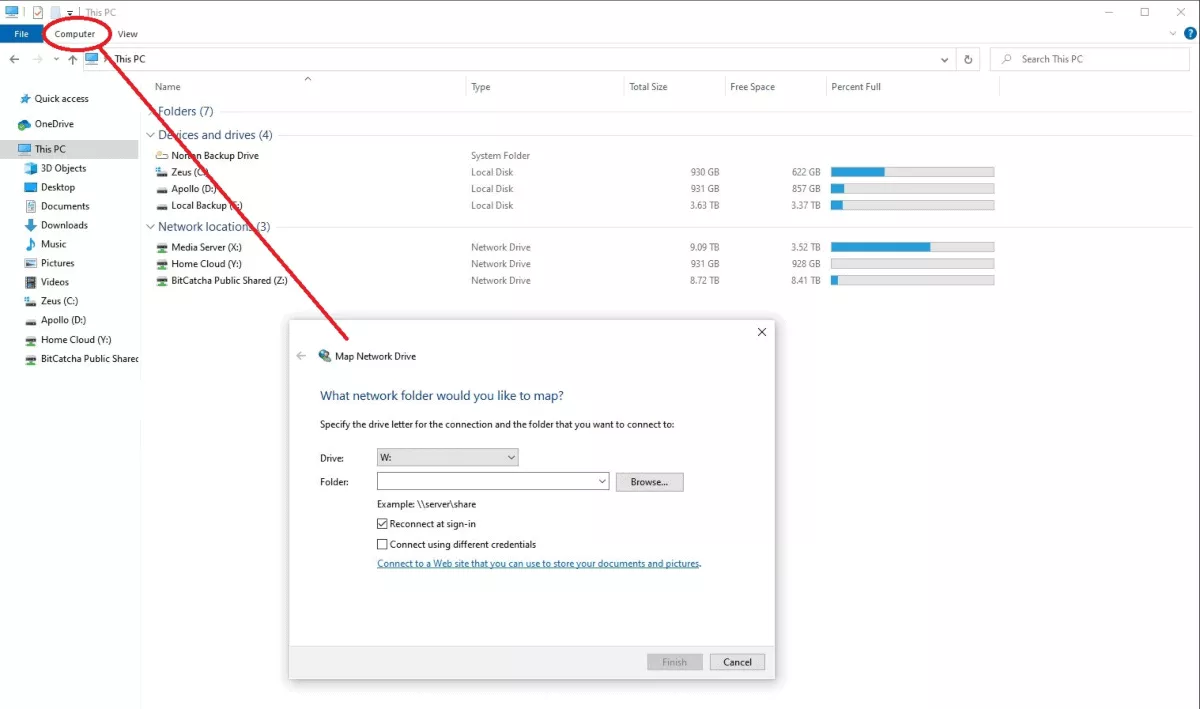Select the Norton Backup Drive icon
Screen dimensions: 1200x709
pos(162,156)
